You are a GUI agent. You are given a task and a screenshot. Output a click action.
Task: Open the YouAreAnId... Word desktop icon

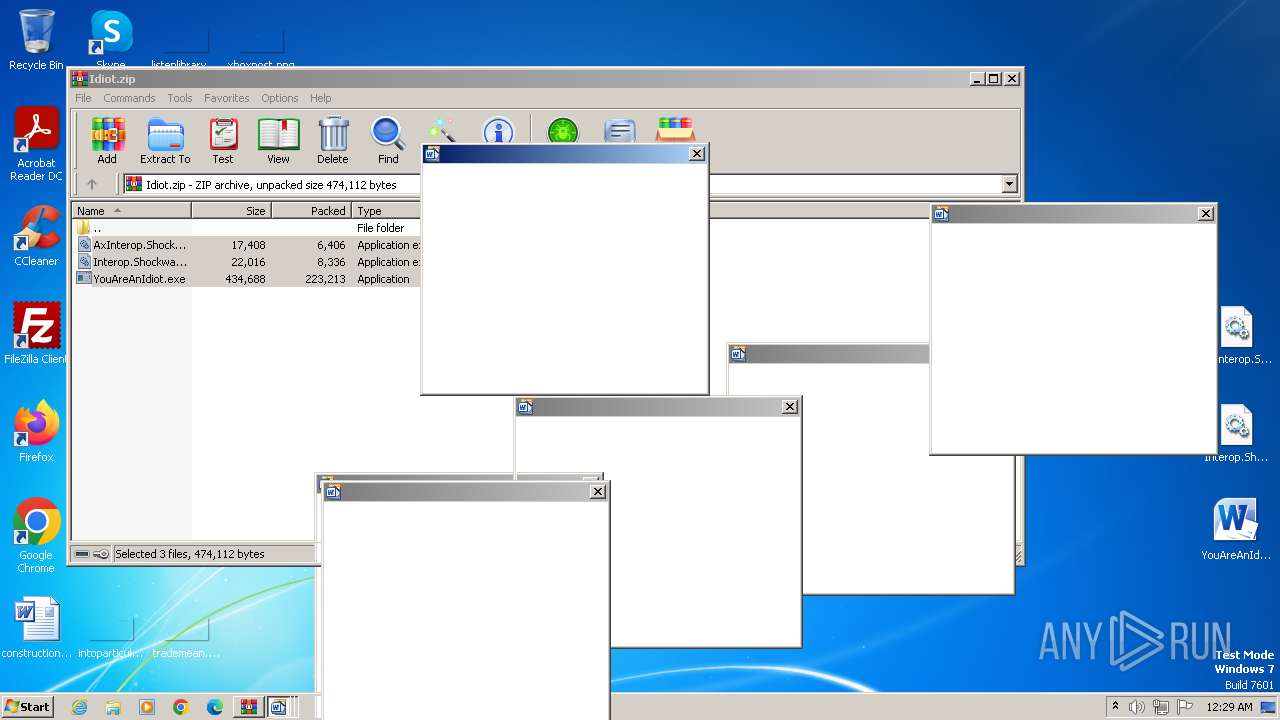pos(1236,530)
